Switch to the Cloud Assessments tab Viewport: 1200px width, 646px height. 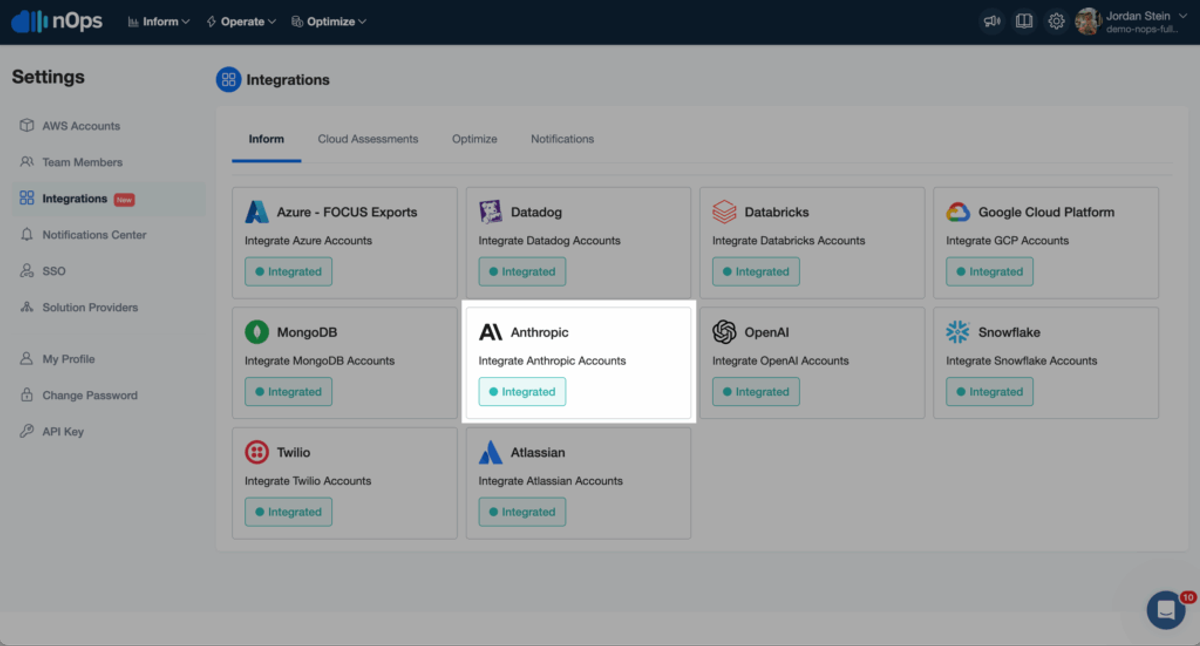(368, 139)
